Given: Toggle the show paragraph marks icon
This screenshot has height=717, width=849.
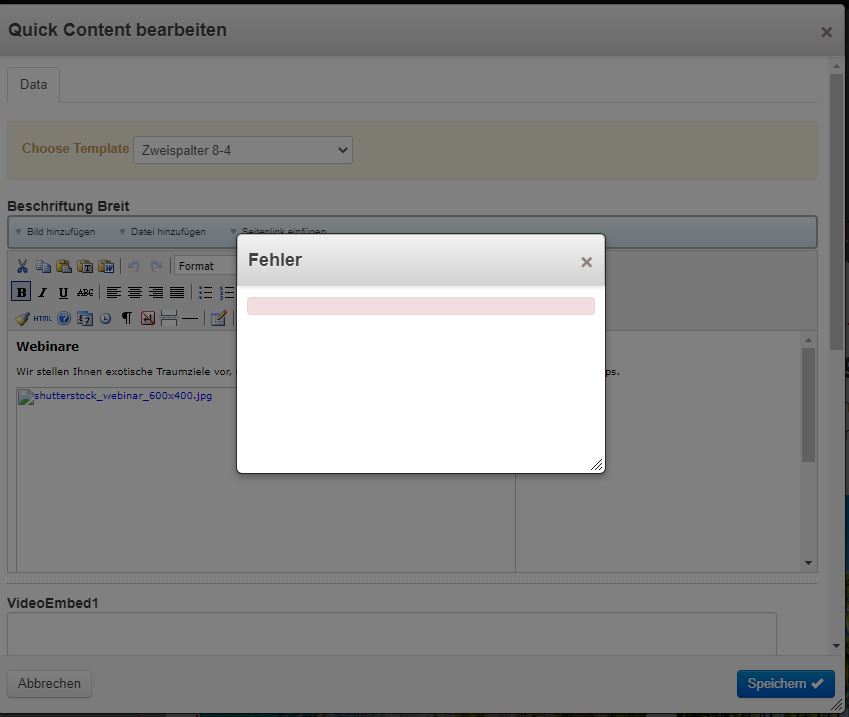Looking at the screenshot, I should [x=126, y=319].
